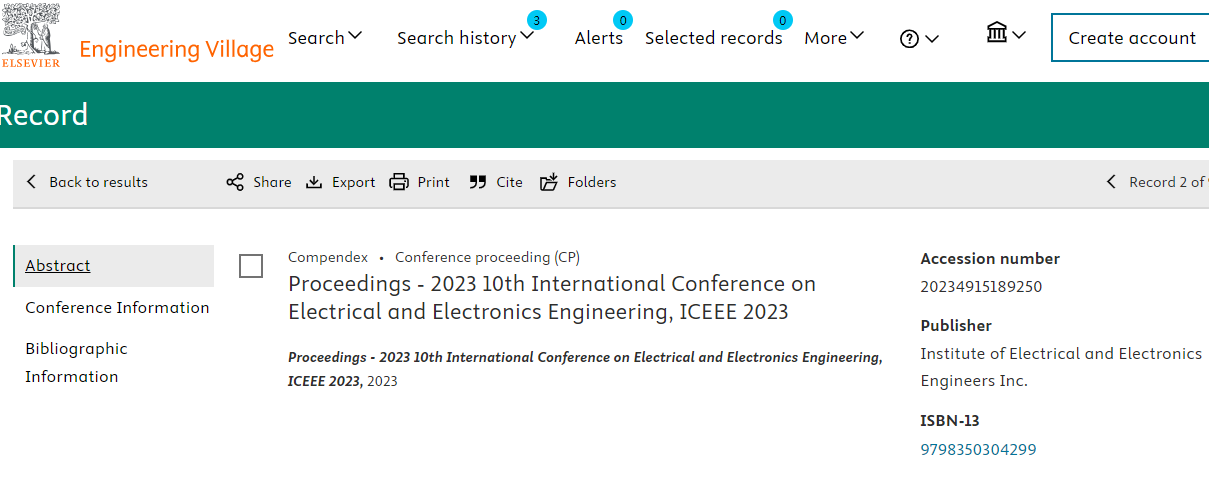Click the Cite quotation icon
Screen dimensions: 1209x490
coord(478,182)
